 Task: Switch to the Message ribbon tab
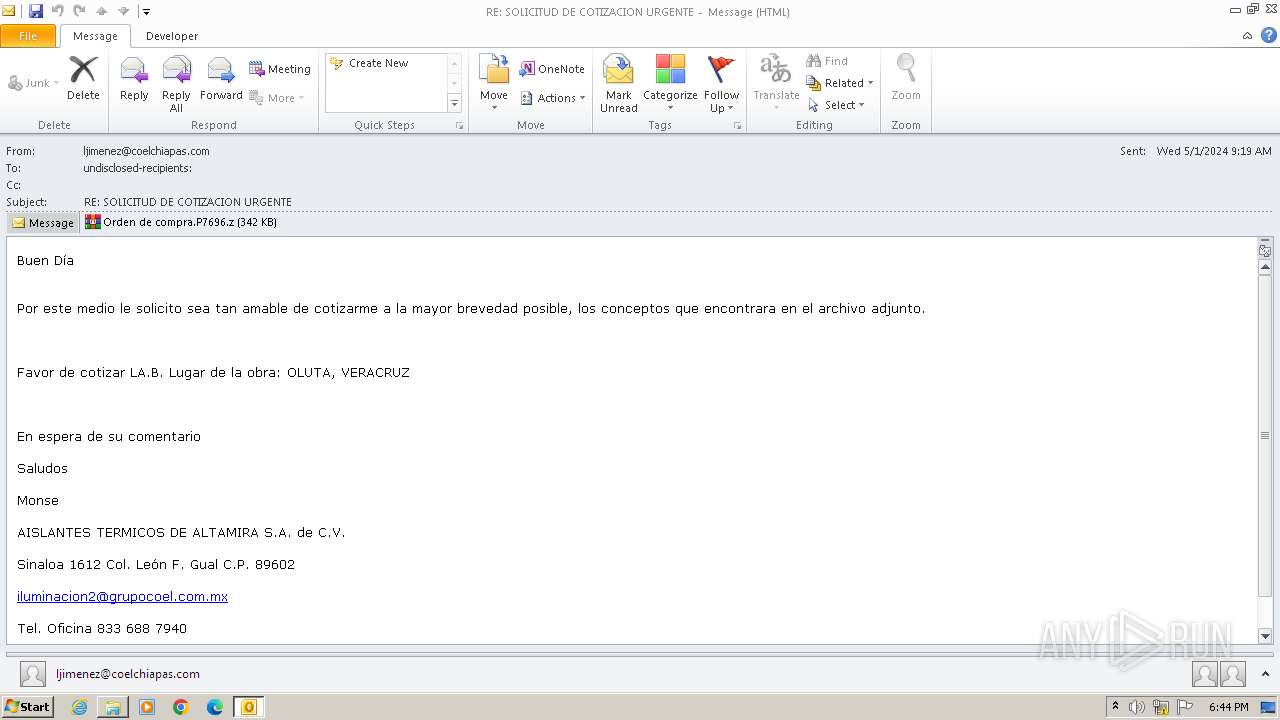[x=95, y=36]
